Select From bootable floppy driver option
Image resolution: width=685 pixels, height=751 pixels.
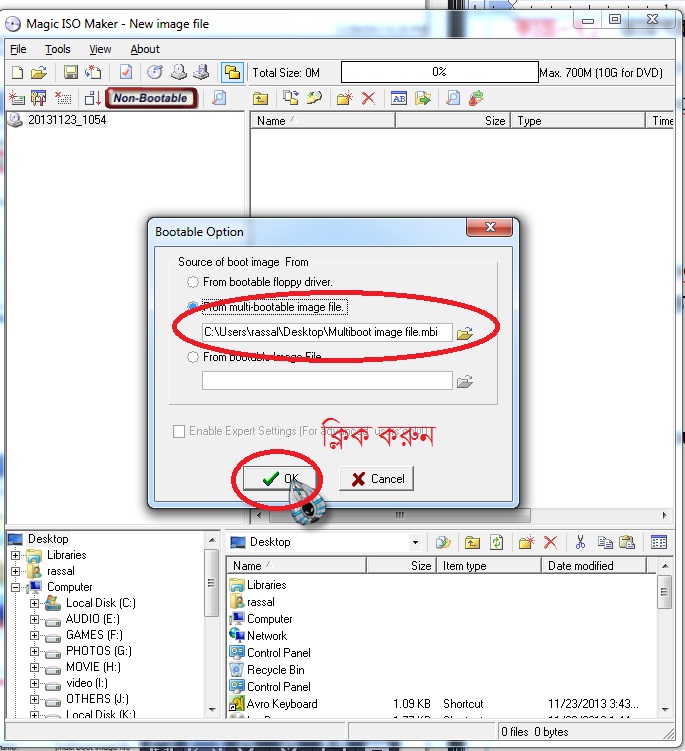193,282
